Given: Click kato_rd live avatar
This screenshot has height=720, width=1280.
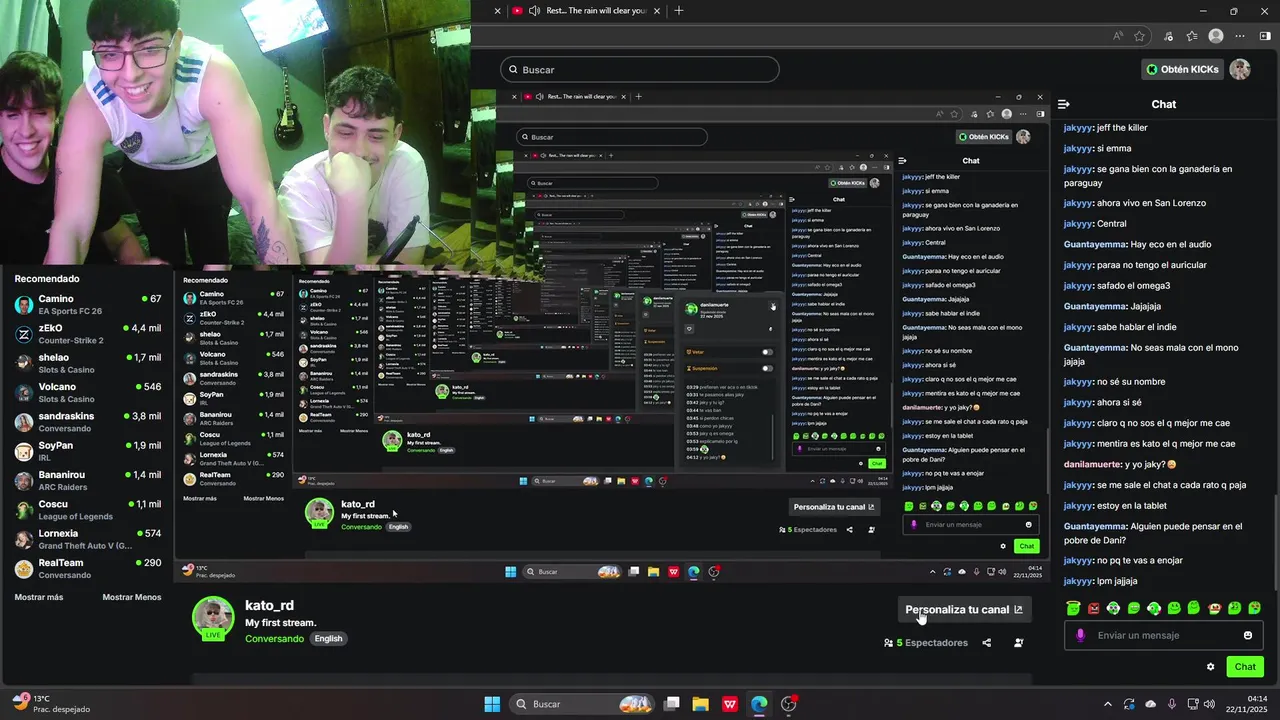Looking at the screenshot, I should [x=213, y=618].
